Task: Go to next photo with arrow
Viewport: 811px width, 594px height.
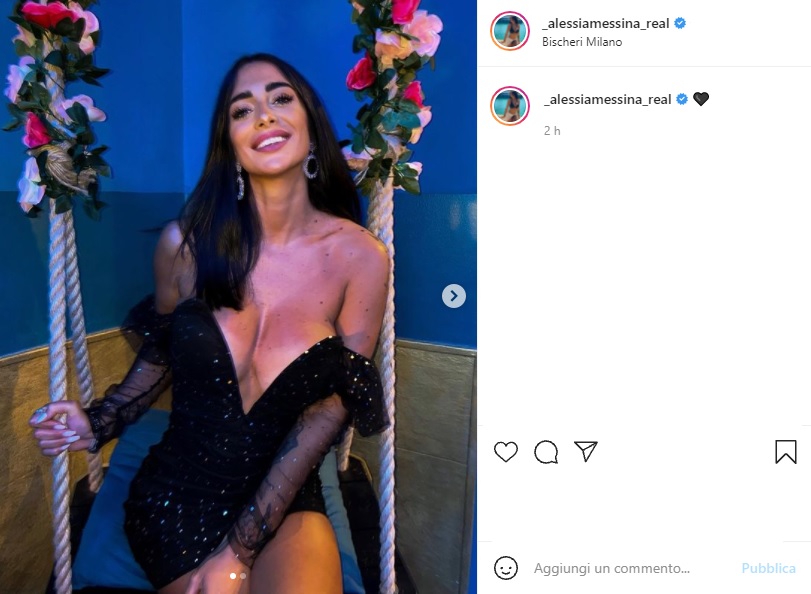Action: tap(454, 296)
